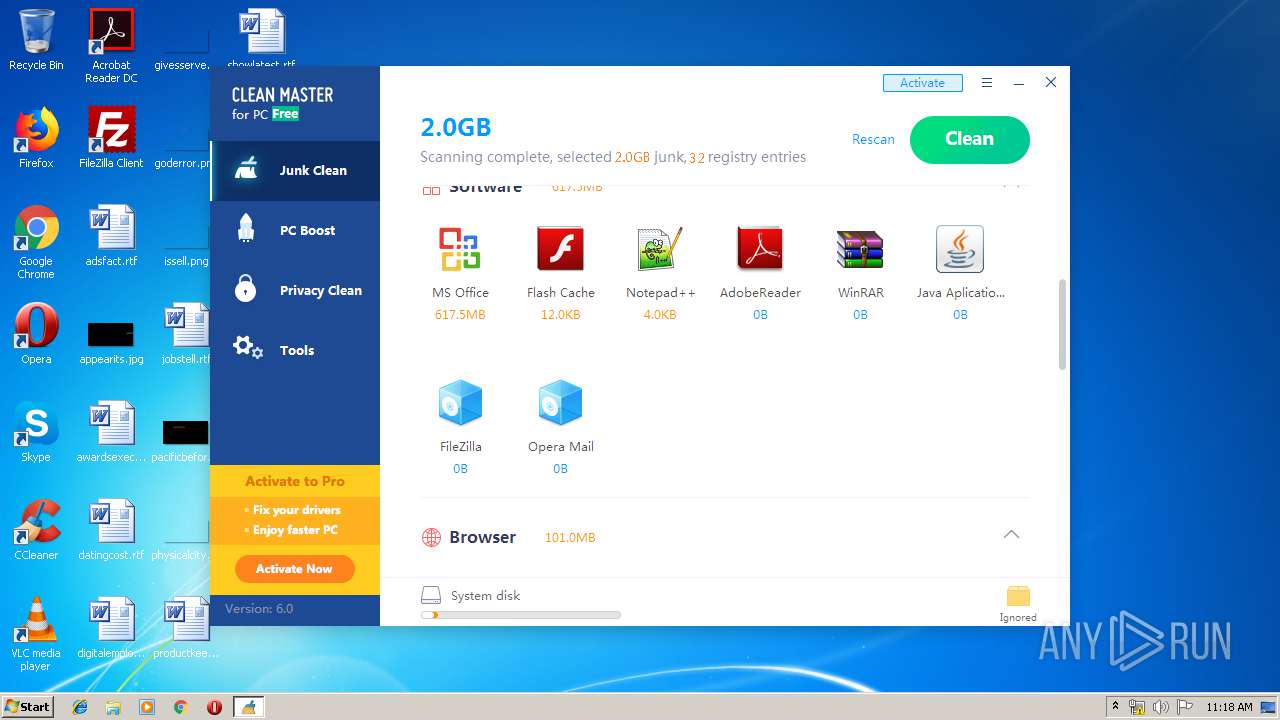
Task: Click the taskbar clock showing 11:18 AM
Action: coord(1229,707)
